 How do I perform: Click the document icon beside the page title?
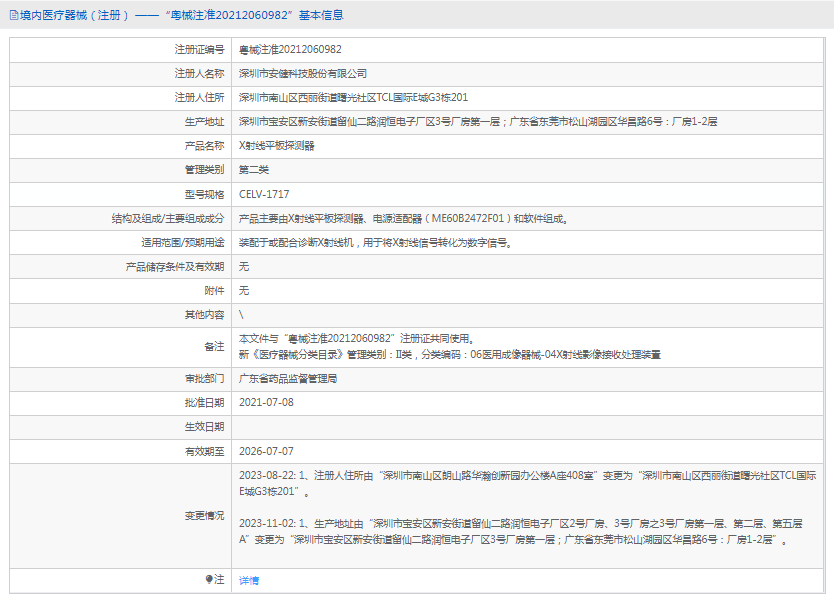[x=14, y=15]
